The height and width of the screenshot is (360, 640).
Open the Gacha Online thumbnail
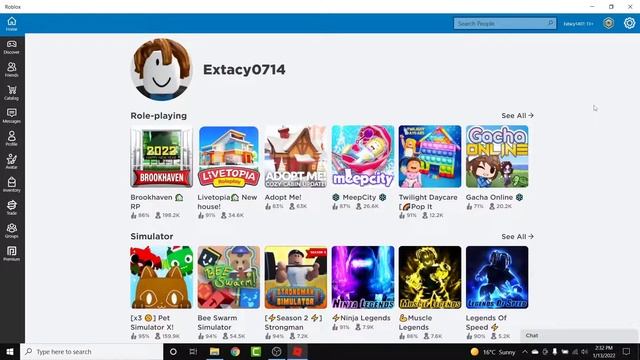tap(497, 157)
